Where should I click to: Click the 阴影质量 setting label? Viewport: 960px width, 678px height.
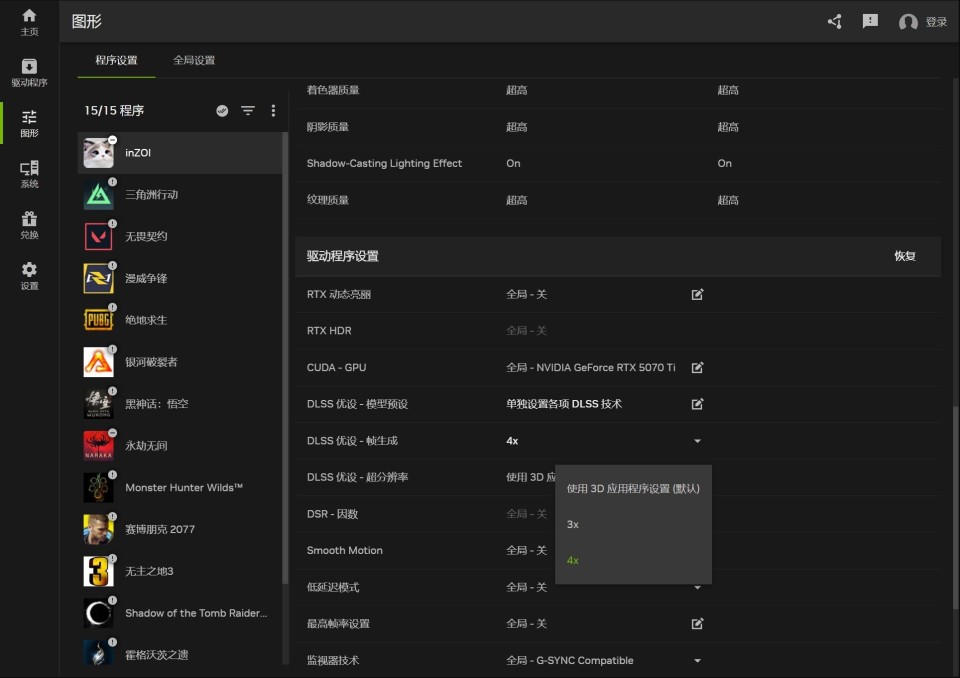click(x=328, y=127)
